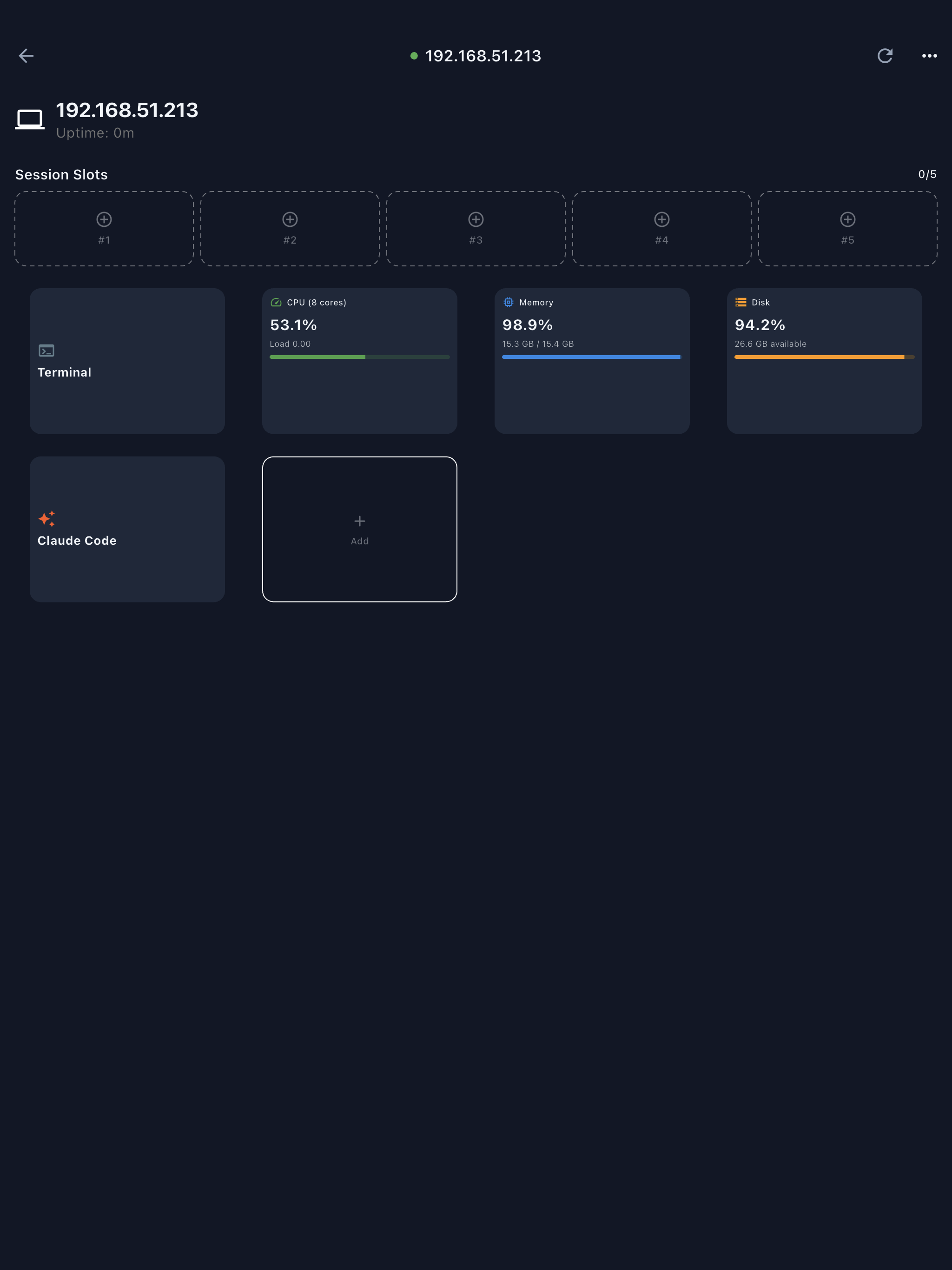Refresh the server connection status
952x1270 pixels.
[886, 56]
